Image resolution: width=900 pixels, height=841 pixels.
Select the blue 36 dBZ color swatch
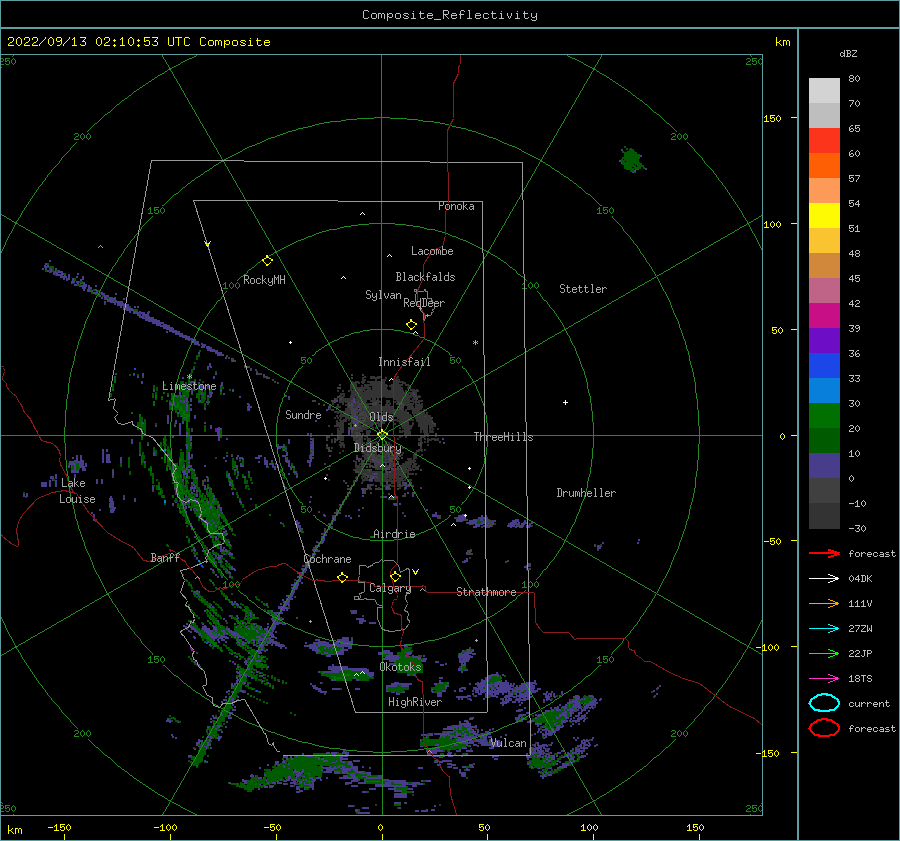(824, 365)
